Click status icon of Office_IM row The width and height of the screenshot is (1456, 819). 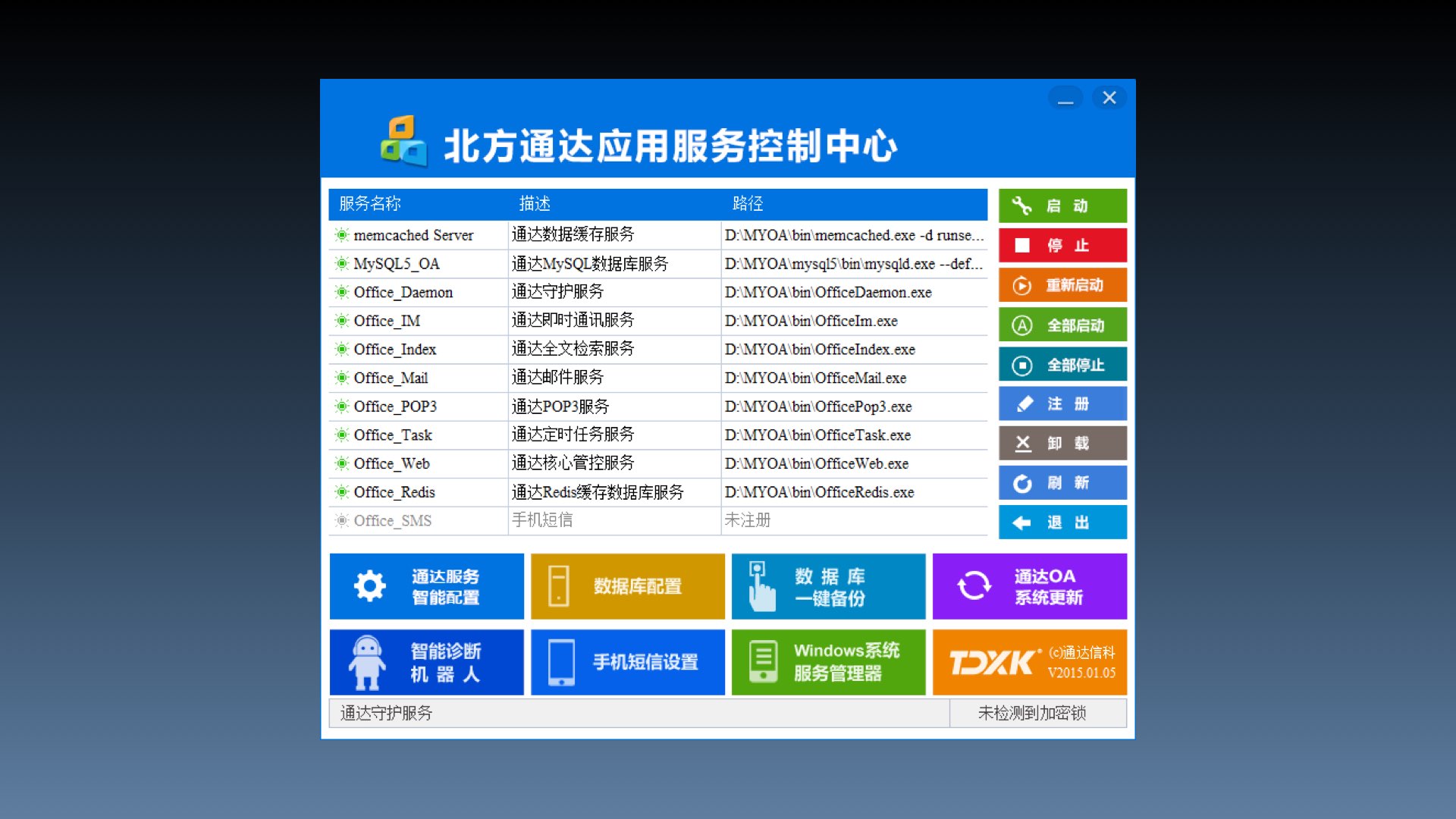[x=342, y=321]
